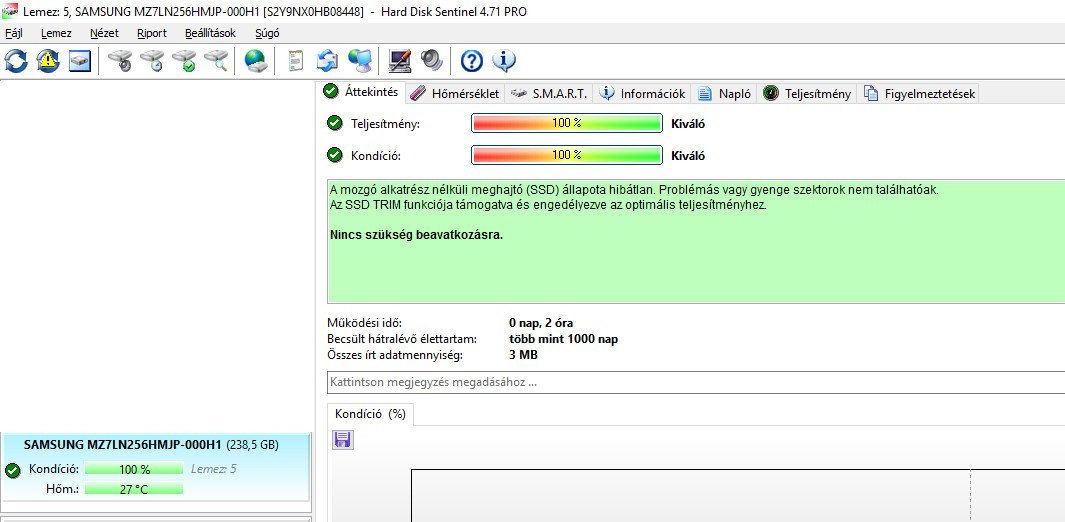Screen dimensions: 1065x522
Task: Click the 'Az SSD TRIM funkciója' status line
Action: click(547, 205)
